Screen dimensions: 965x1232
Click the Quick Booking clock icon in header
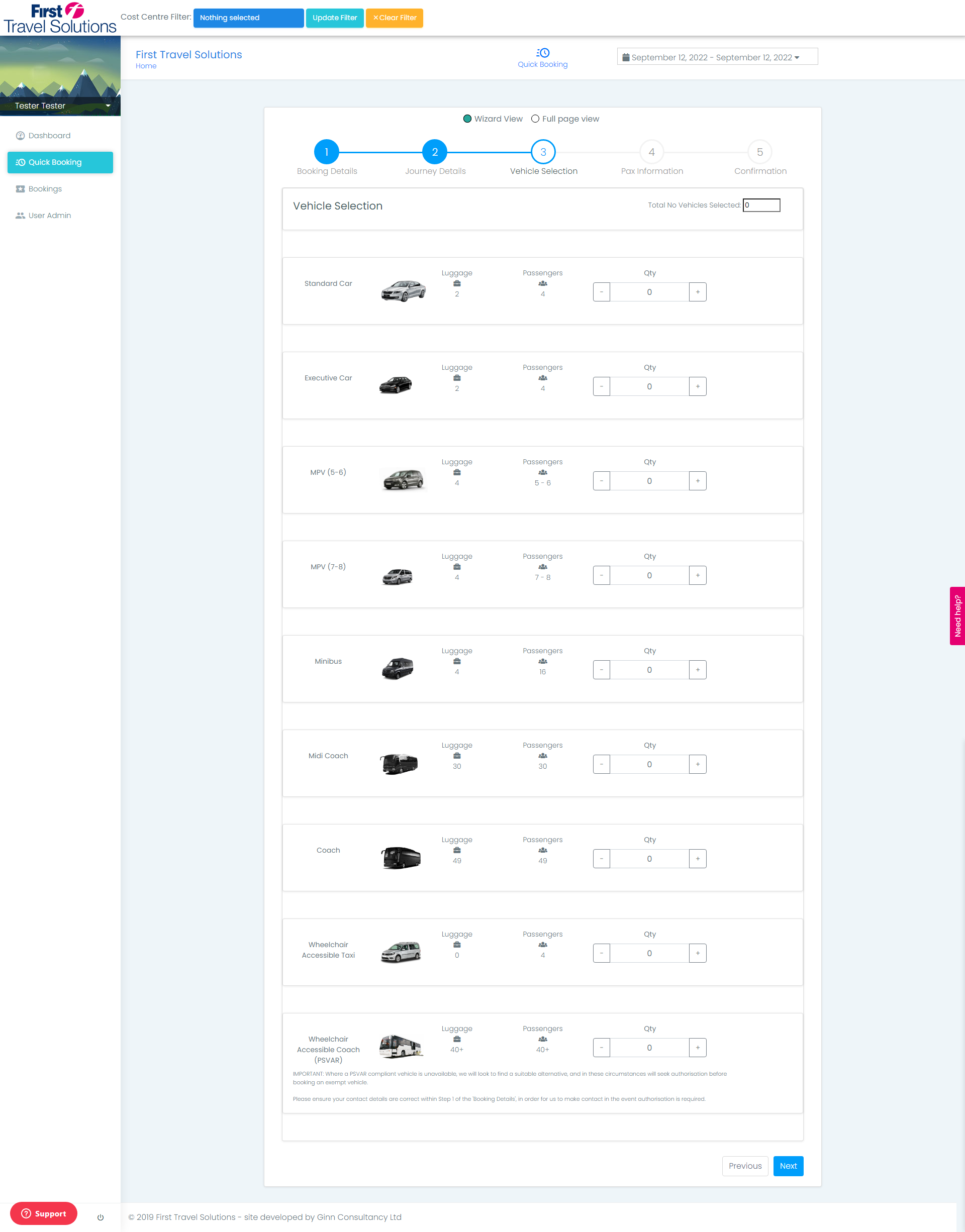click(542, 53)
